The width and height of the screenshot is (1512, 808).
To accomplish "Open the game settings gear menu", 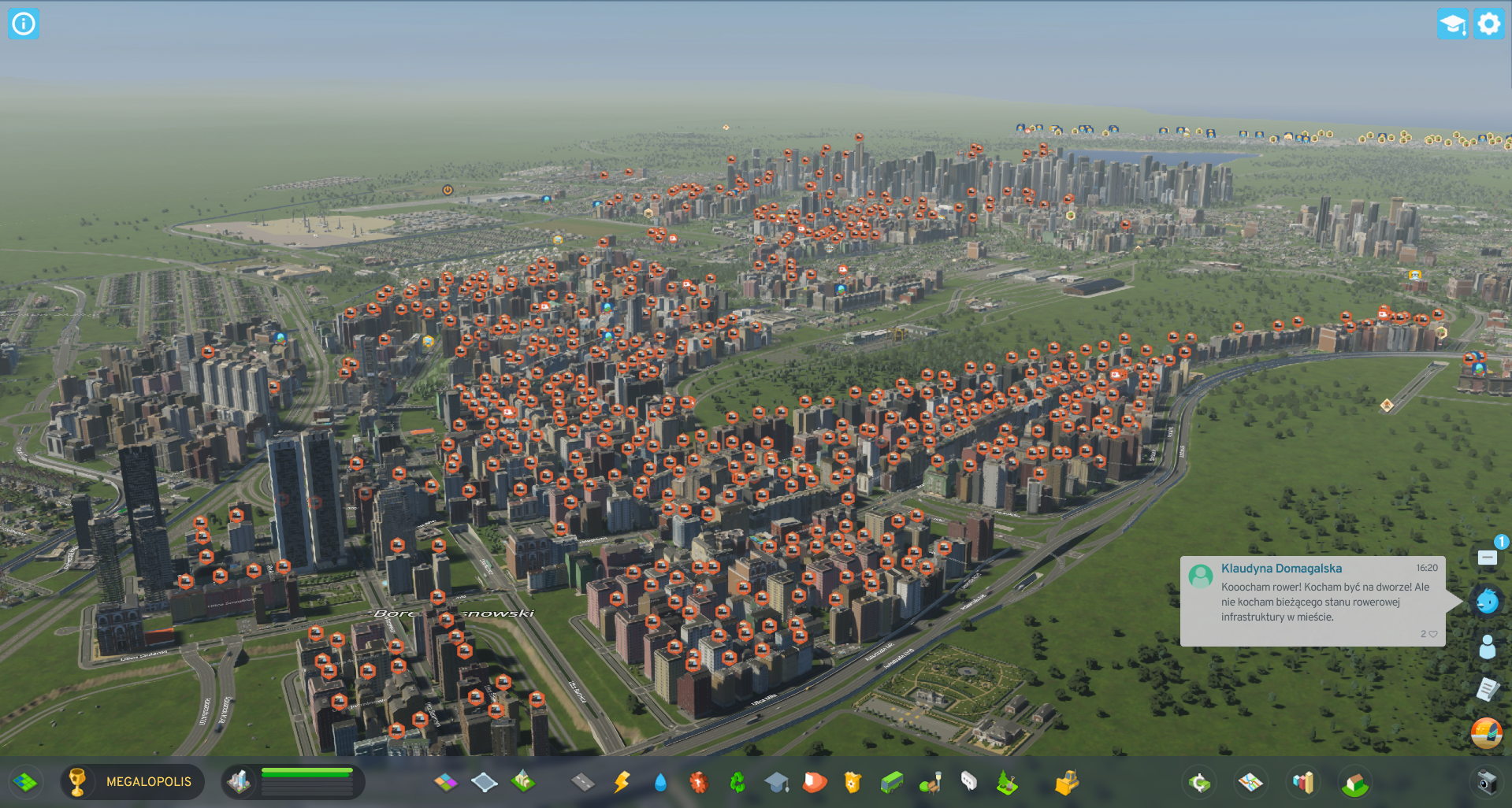I will pyautogui.click(x=1488, y=24).
